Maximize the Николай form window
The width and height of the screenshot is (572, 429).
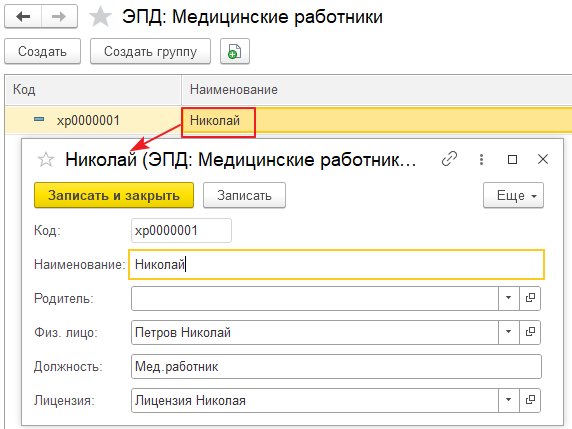(512, 159)
